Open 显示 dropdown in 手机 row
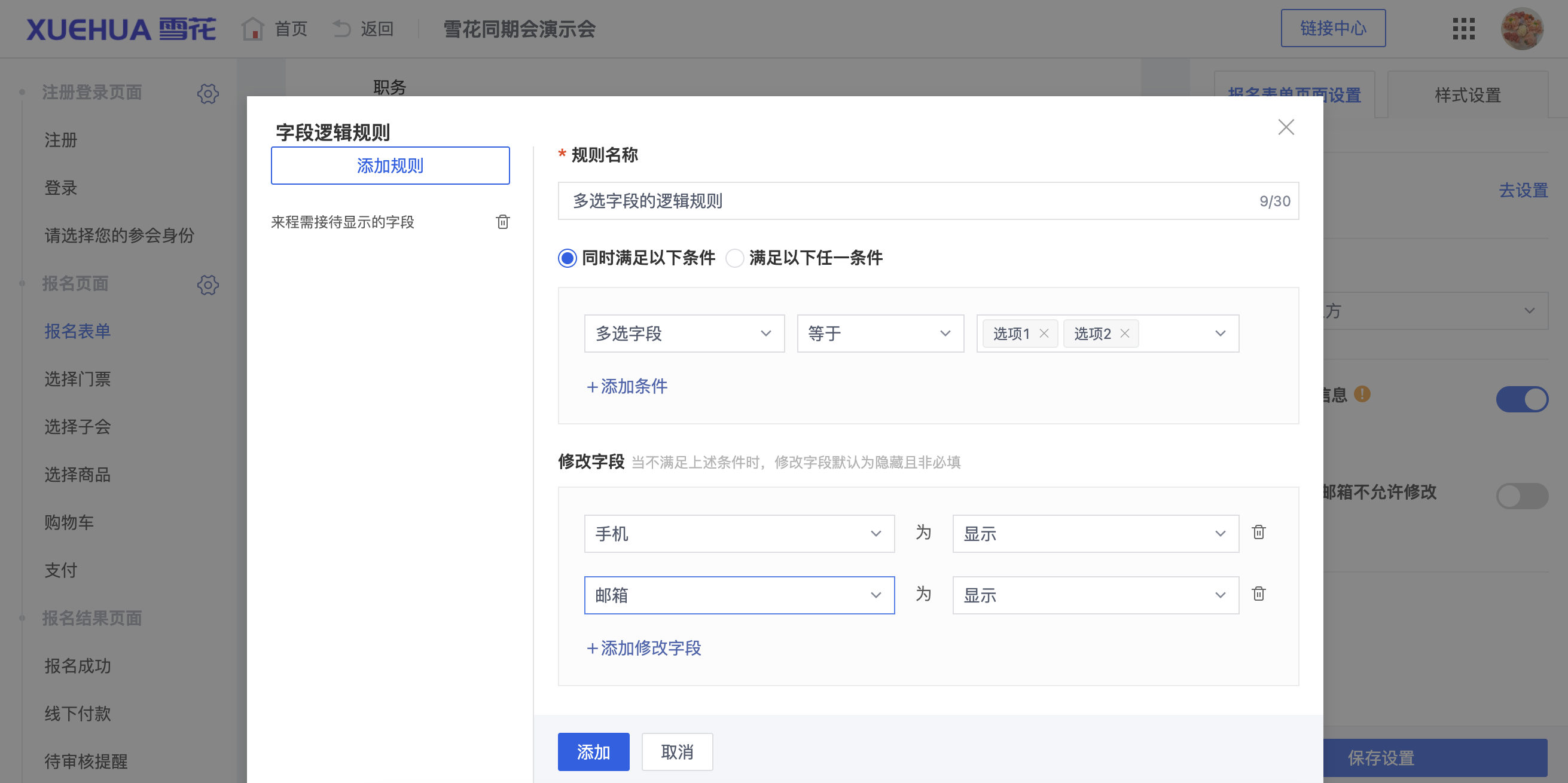Screen dimensions: 1568x783 click(1096, 534)
